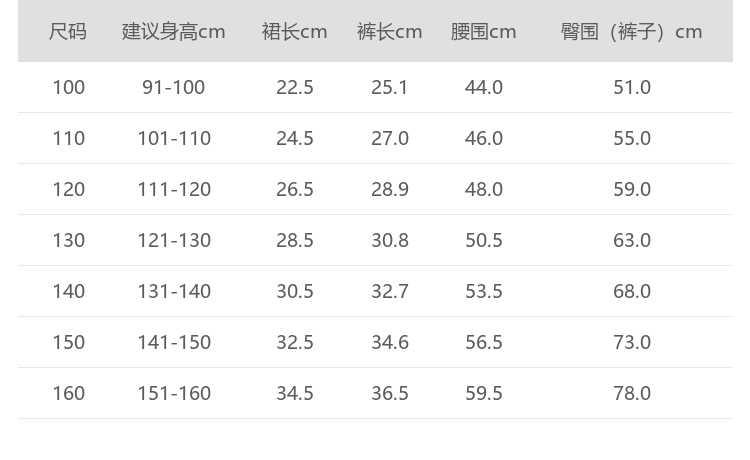Select the size 160 cell
This screenshot has width=750, height=460.
[68, 393]
